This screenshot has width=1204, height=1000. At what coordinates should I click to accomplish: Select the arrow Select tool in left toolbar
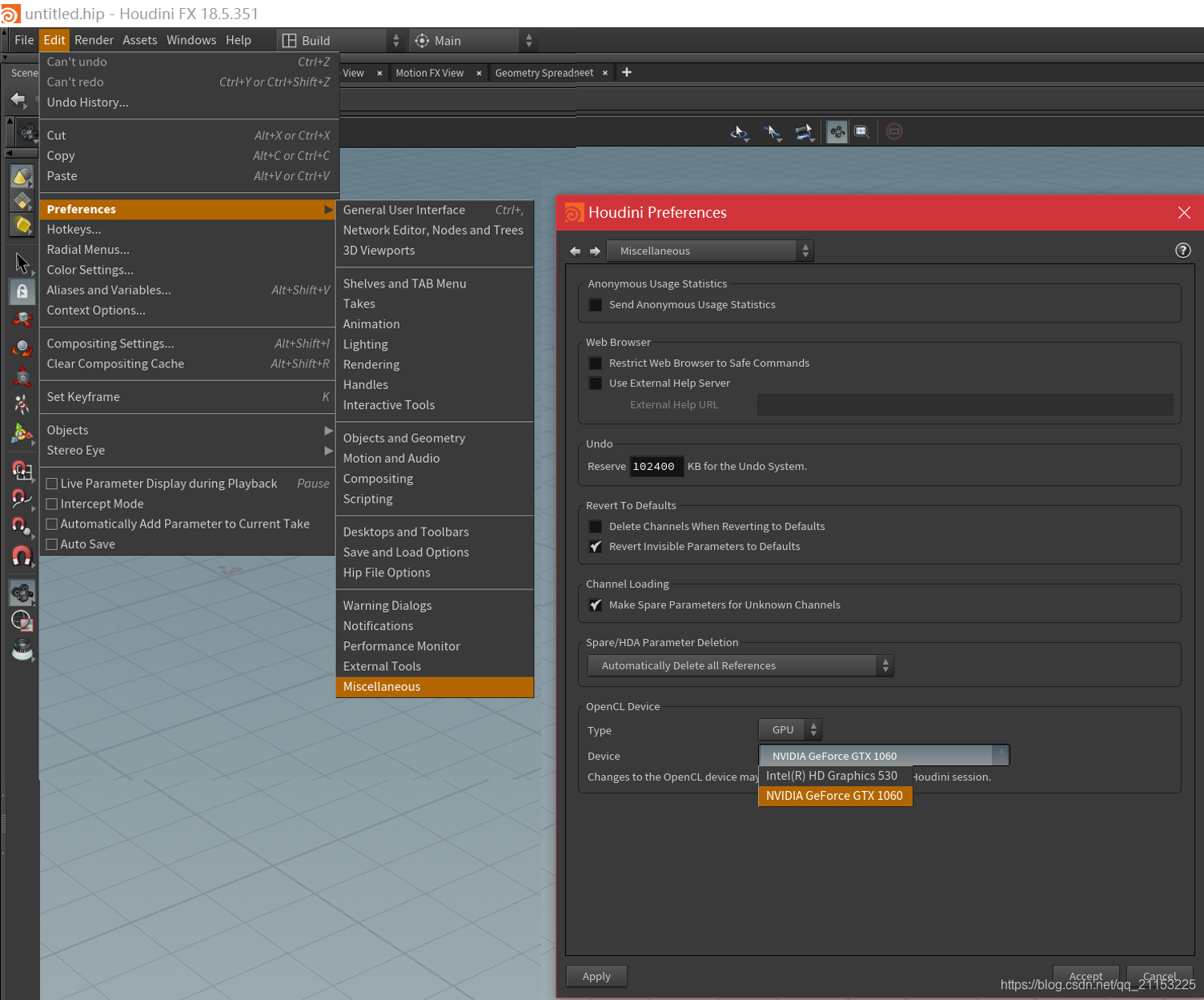tap(22, 263)
